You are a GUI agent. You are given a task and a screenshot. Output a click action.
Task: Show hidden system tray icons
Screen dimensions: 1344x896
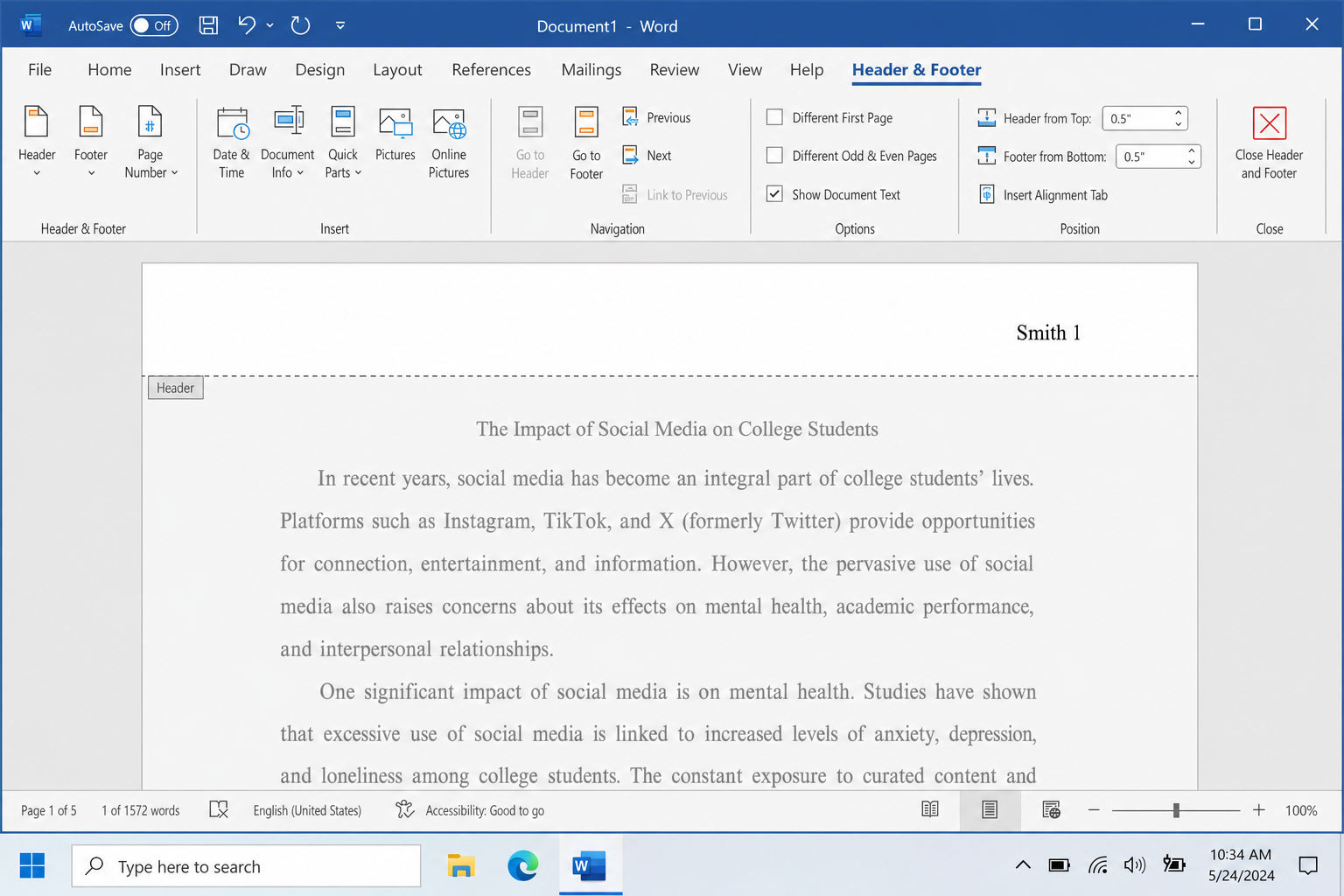tap(1023, 866)
